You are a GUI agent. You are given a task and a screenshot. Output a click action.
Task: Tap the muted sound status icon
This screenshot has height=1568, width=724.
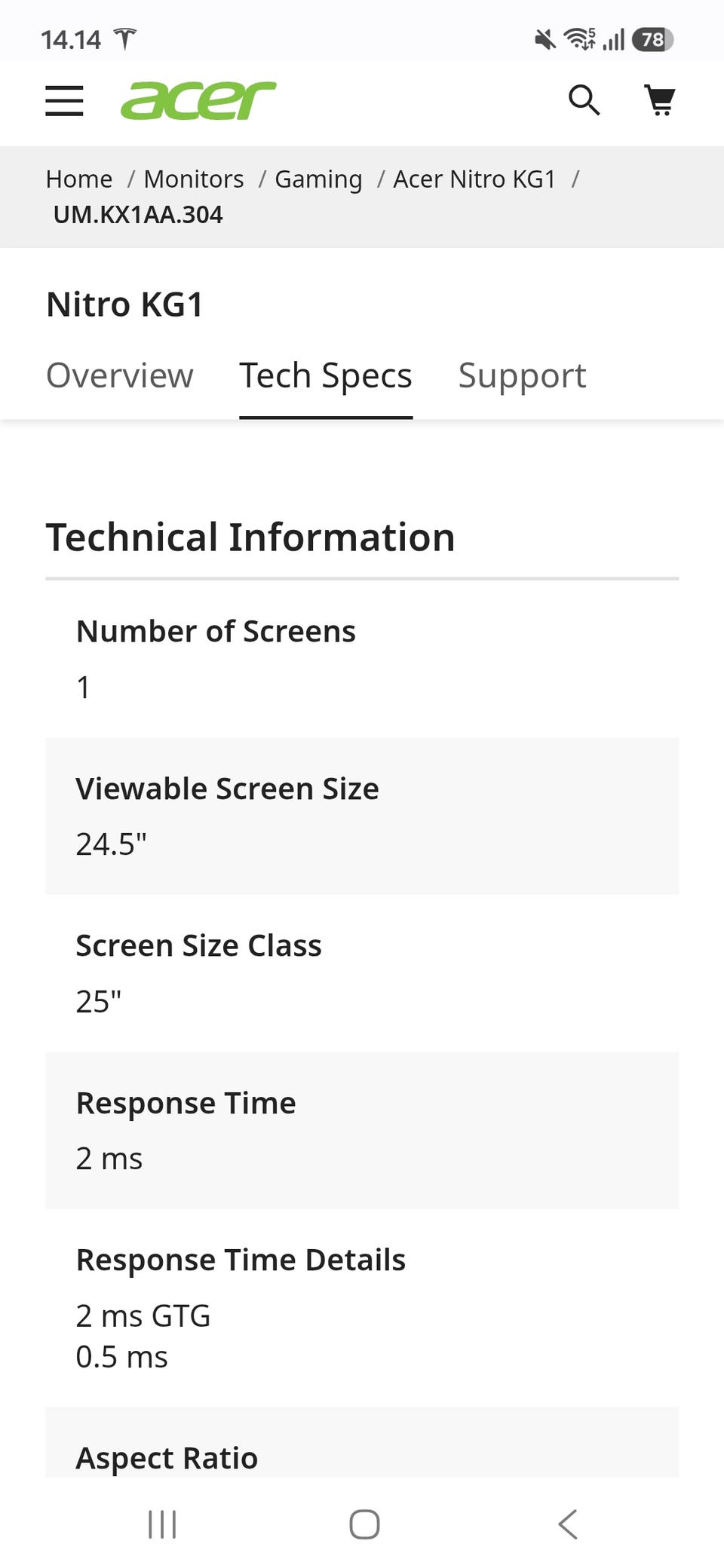[545, 39]
